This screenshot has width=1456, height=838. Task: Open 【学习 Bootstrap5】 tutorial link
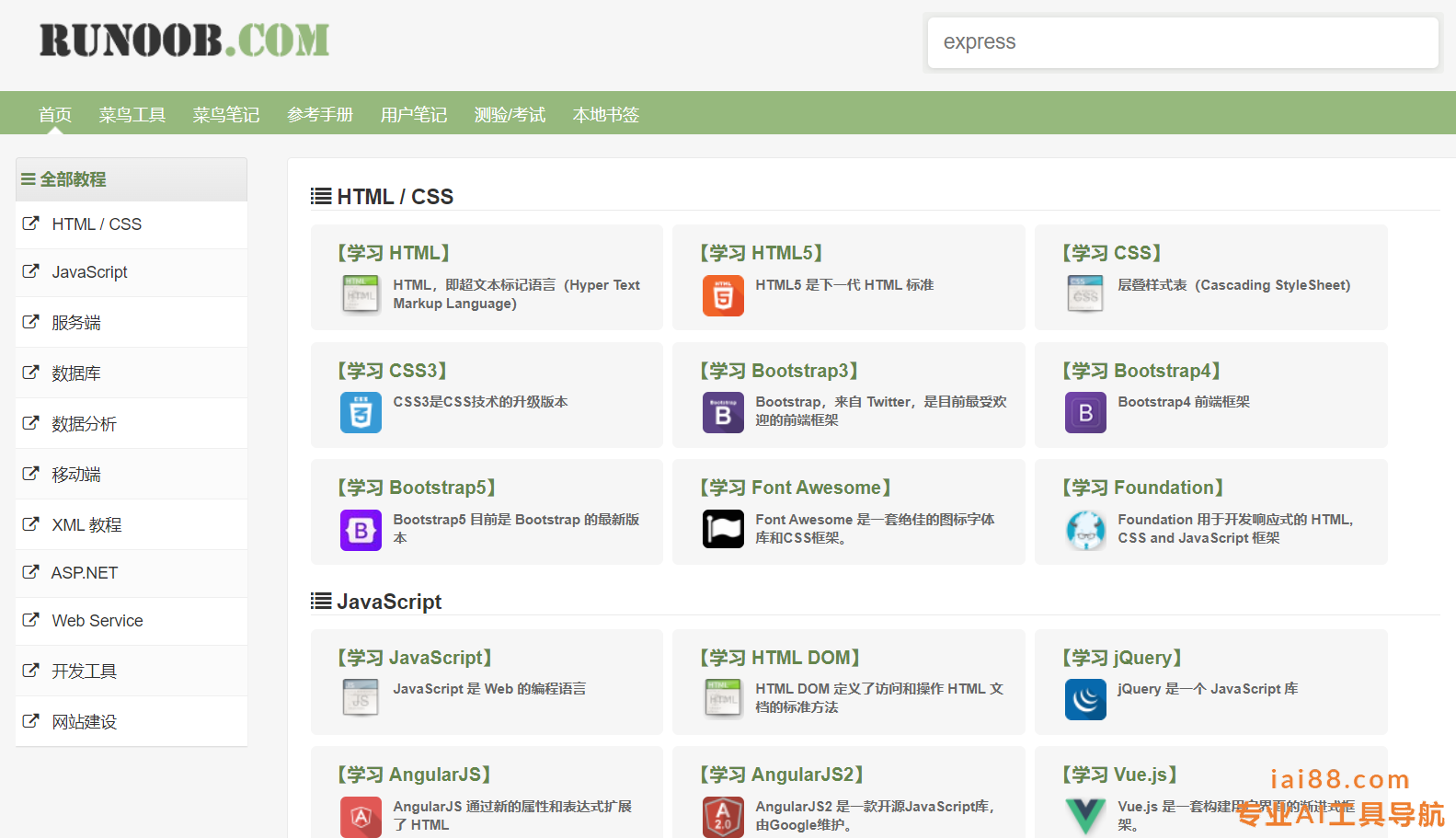coord(417,488)
